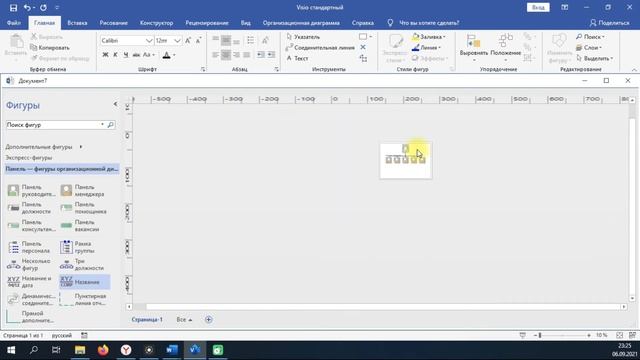Click the bullet list icon
Image resolution: width=640 pixels, height=360 pixels.
[x=250, y=40]
